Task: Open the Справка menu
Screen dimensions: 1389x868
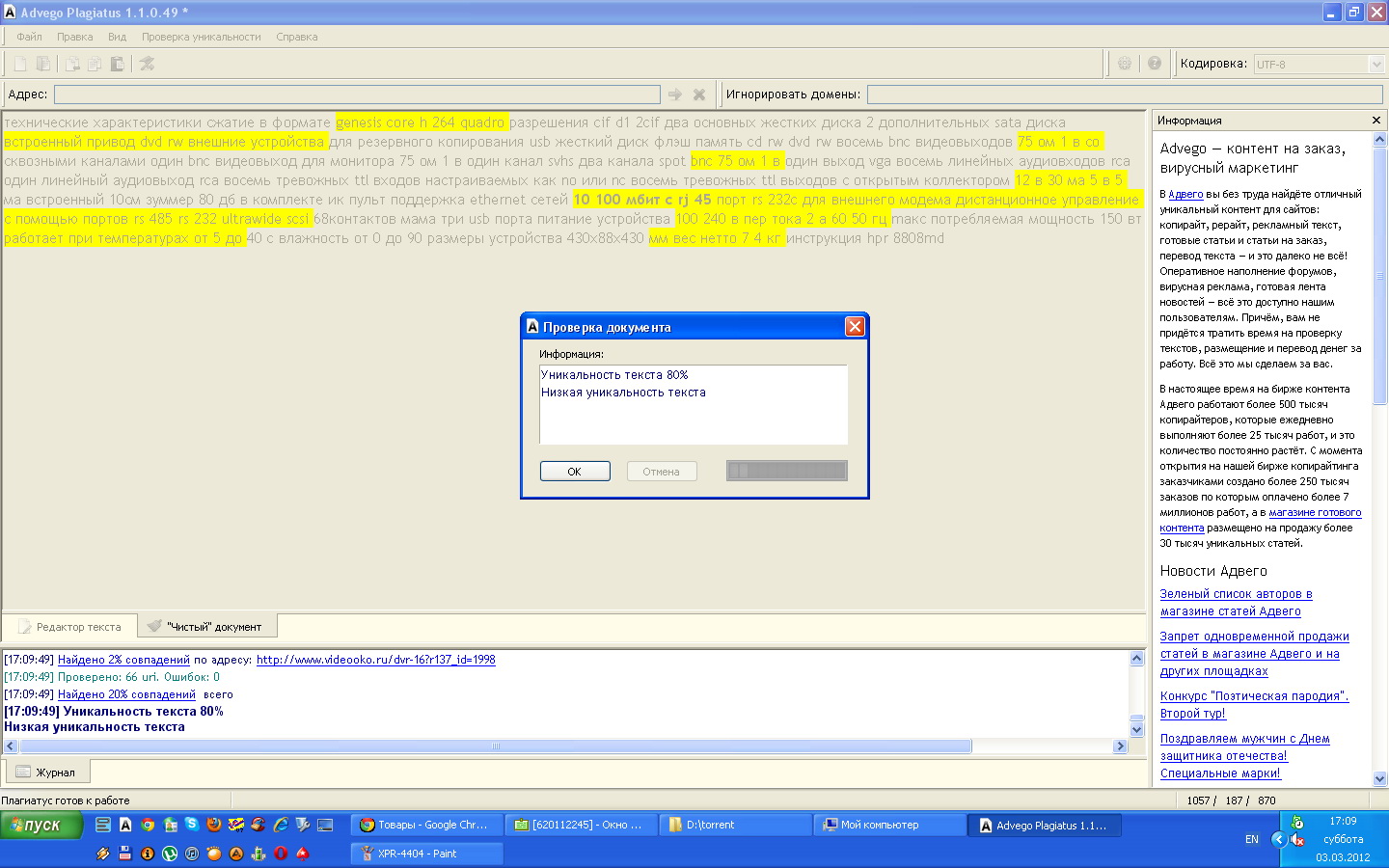Action: 296,37
